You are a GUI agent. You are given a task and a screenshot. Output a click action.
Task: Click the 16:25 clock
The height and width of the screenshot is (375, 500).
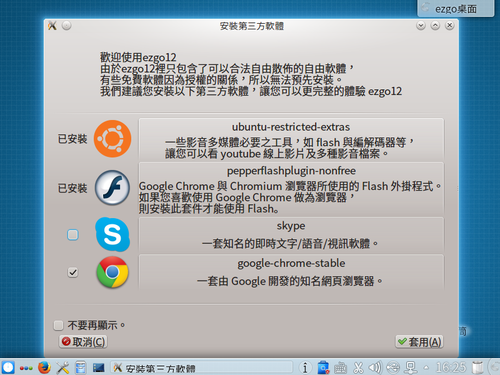tap(451, 368)
